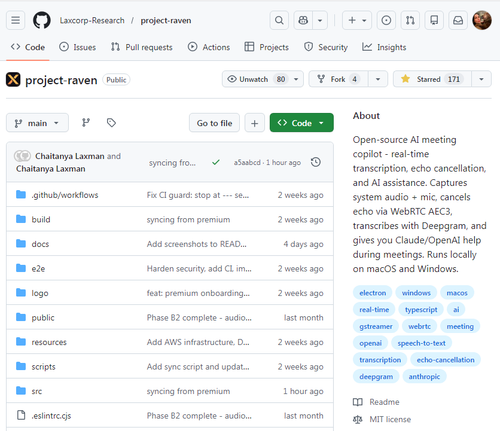
Task: Open the docs folder
Action: point(40,244)
